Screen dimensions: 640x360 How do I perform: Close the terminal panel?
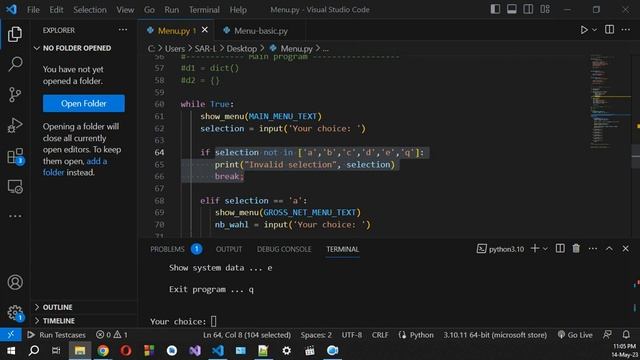626,249
